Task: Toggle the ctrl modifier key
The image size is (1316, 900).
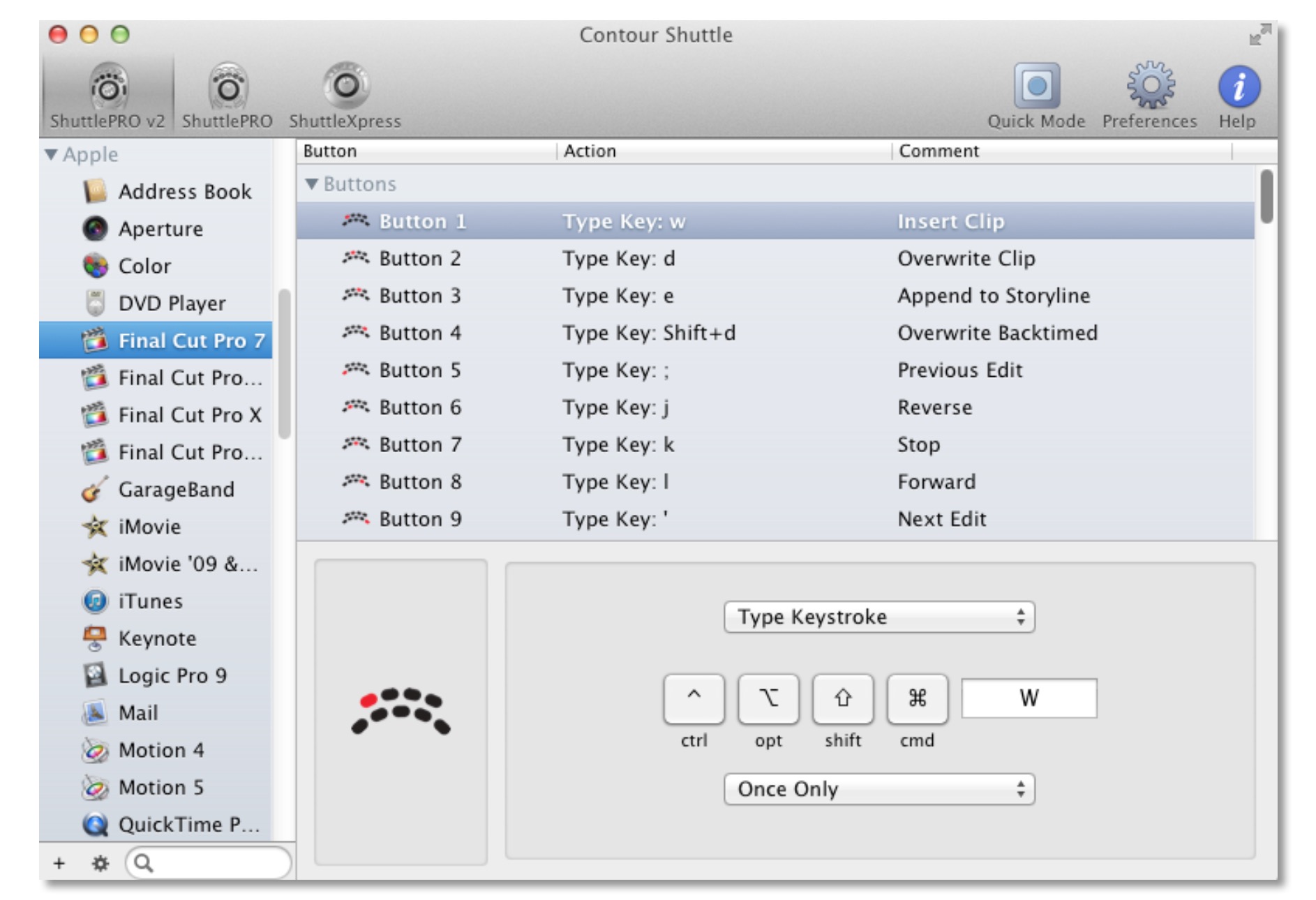Action: (x=694, y=698)
